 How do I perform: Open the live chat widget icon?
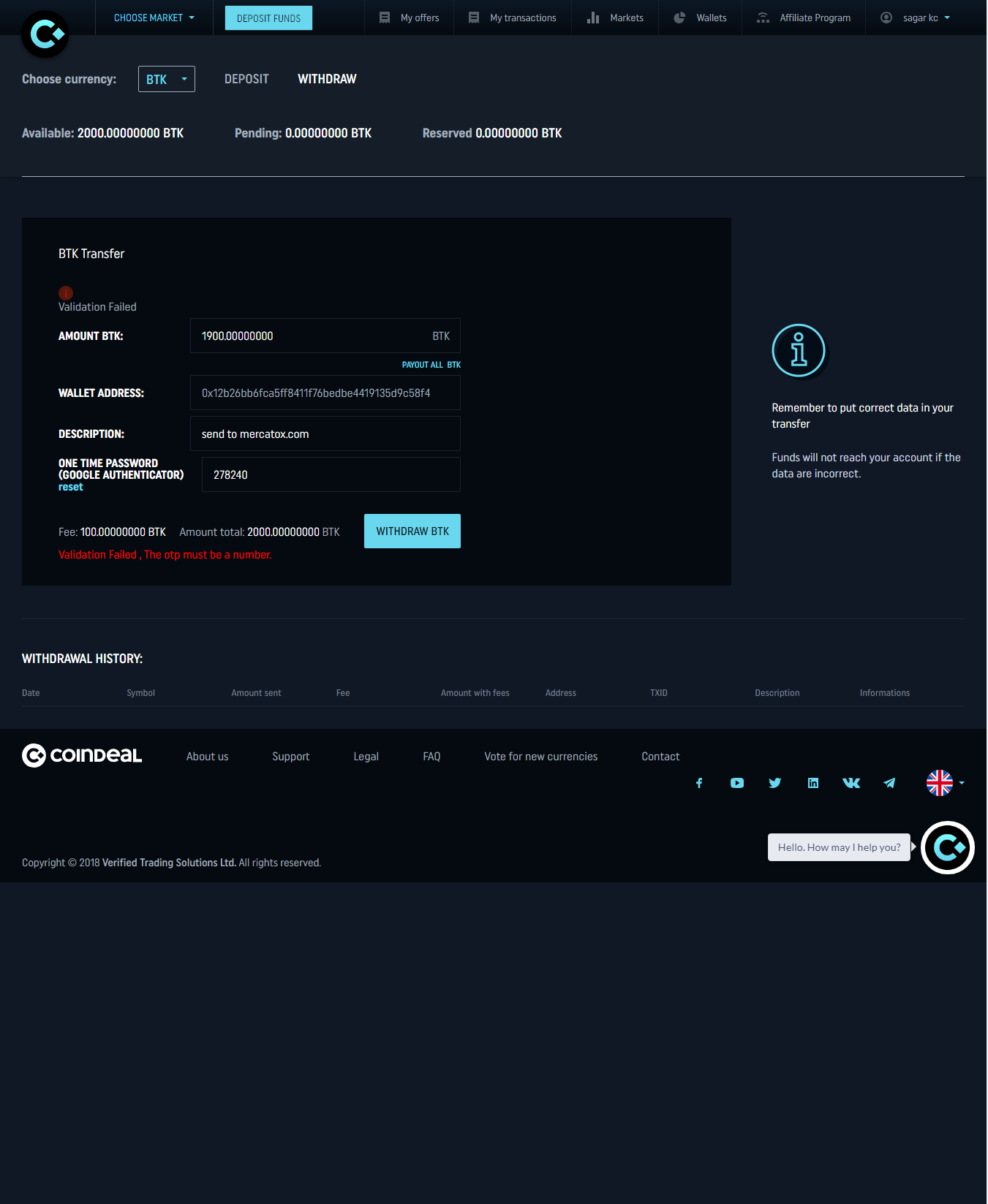(948, 848)
